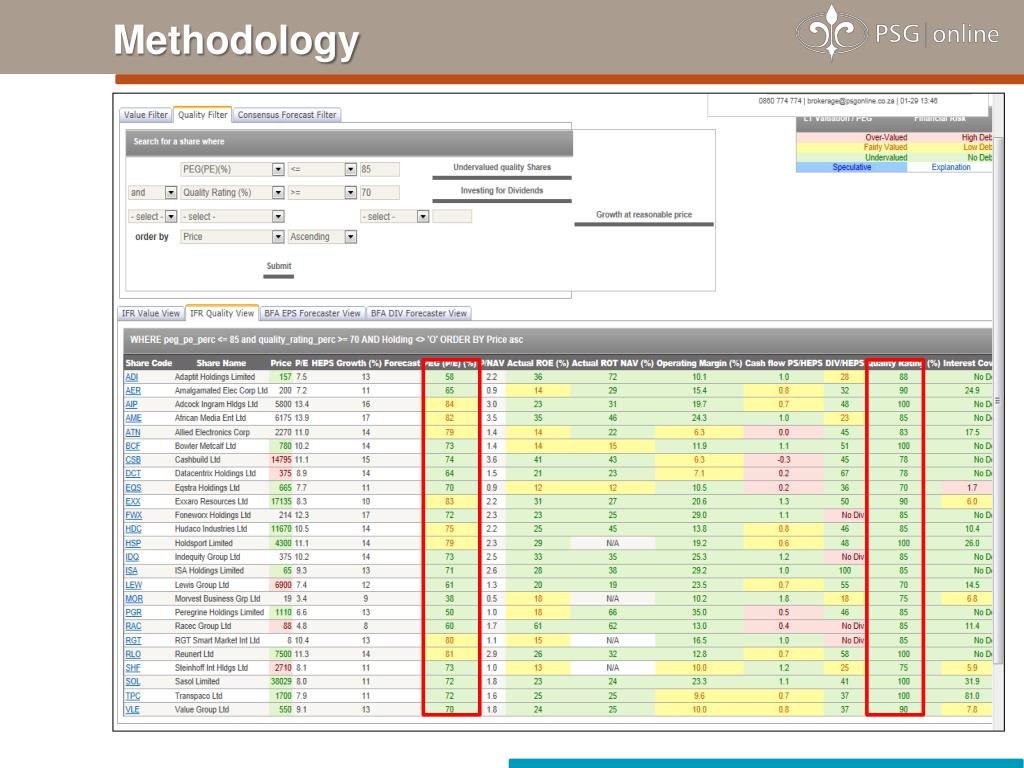Open the PGR share code link
The image size is (1024, 768).
coord(133,613)
